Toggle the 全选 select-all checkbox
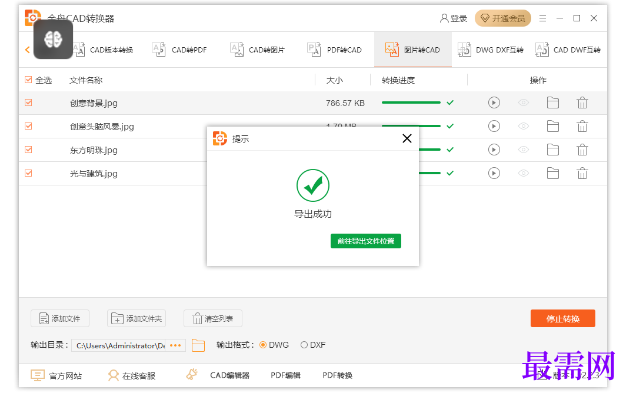 tap(28, 80)
